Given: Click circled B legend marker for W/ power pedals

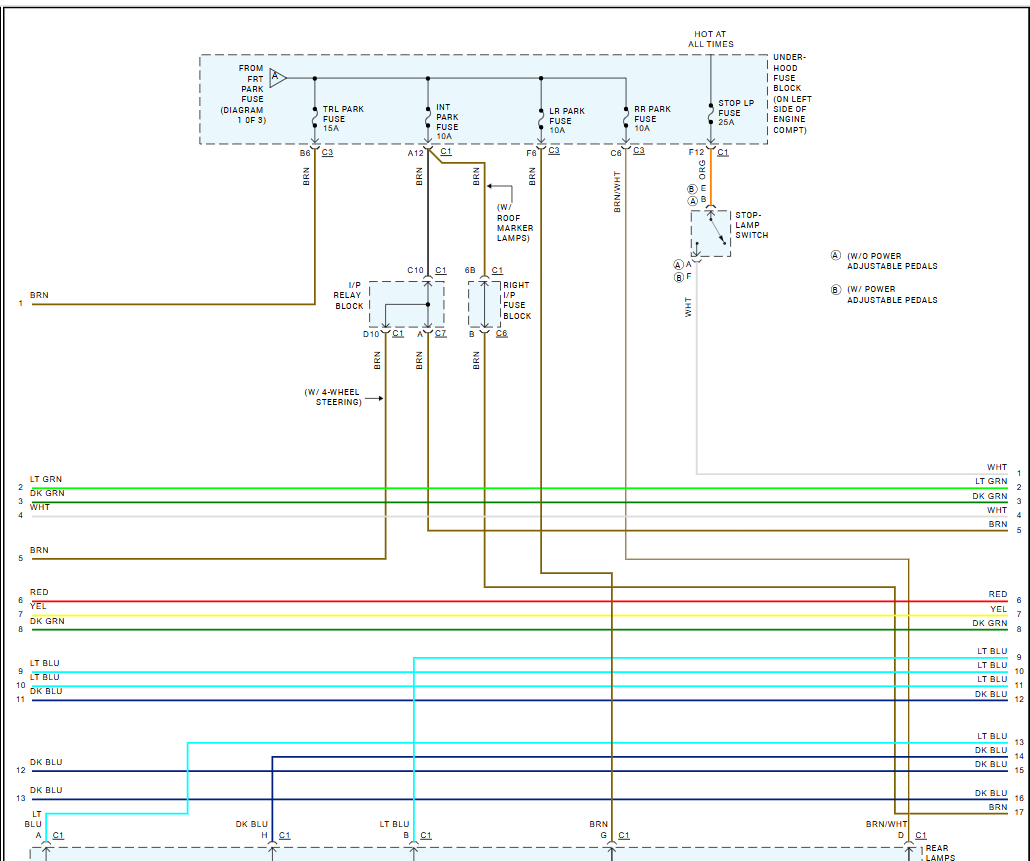Looking at the screenshot, I should [836, 290].
